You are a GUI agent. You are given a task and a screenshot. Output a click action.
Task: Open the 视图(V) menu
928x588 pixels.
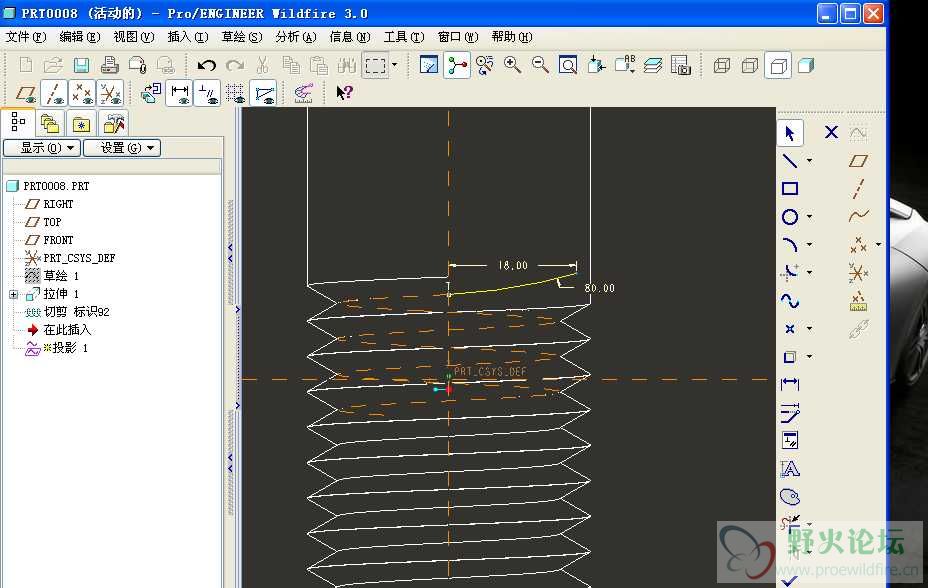click(x=134, y=37)
